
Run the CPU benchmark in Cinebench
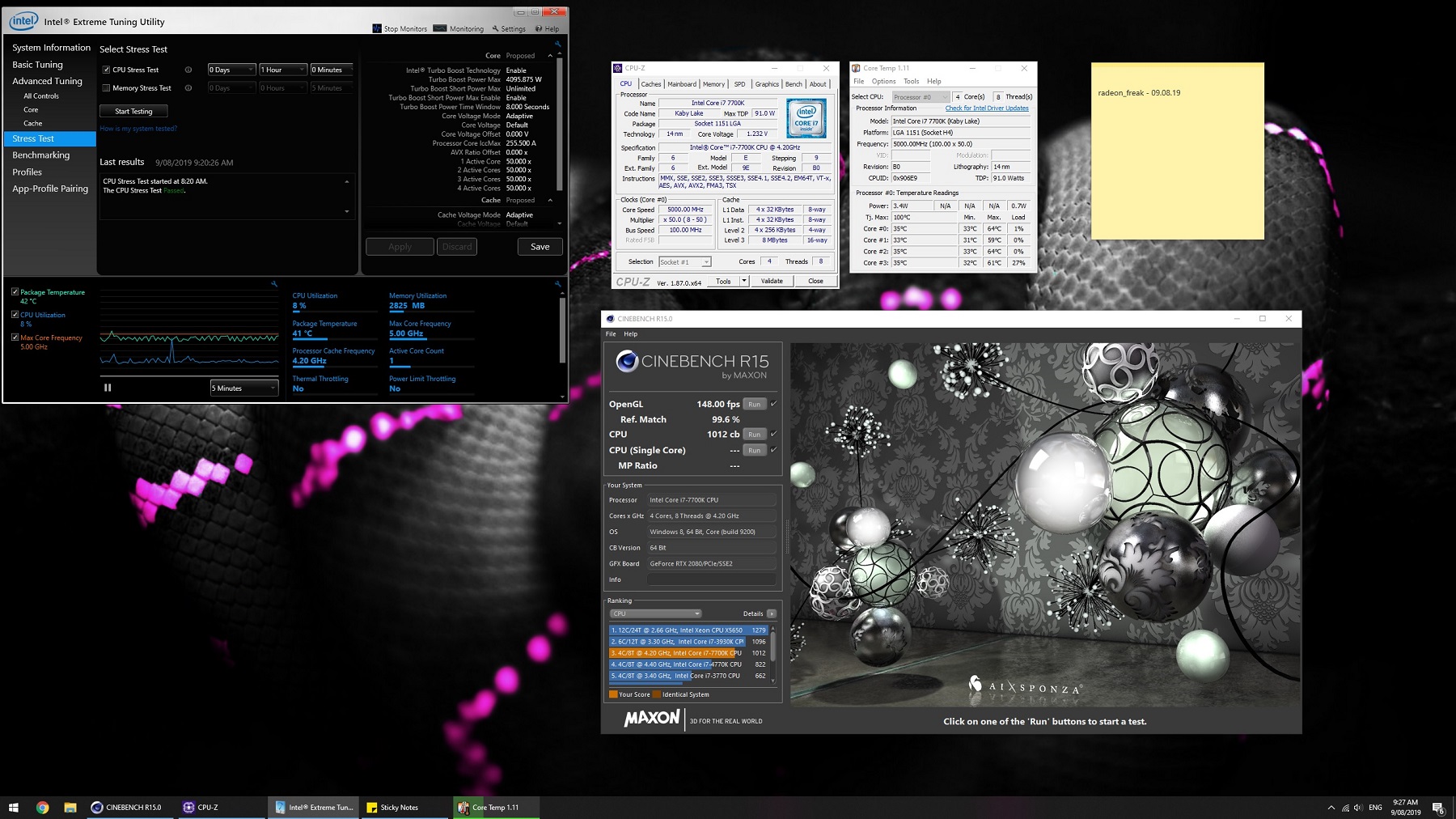(x=754, y=434)
